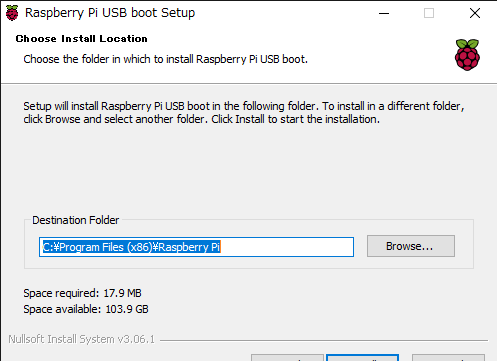Close the Raspberry Pi USB boot Setup
Image resolution: width=497 pixels, height=361 pixels.
click(475, 13)
